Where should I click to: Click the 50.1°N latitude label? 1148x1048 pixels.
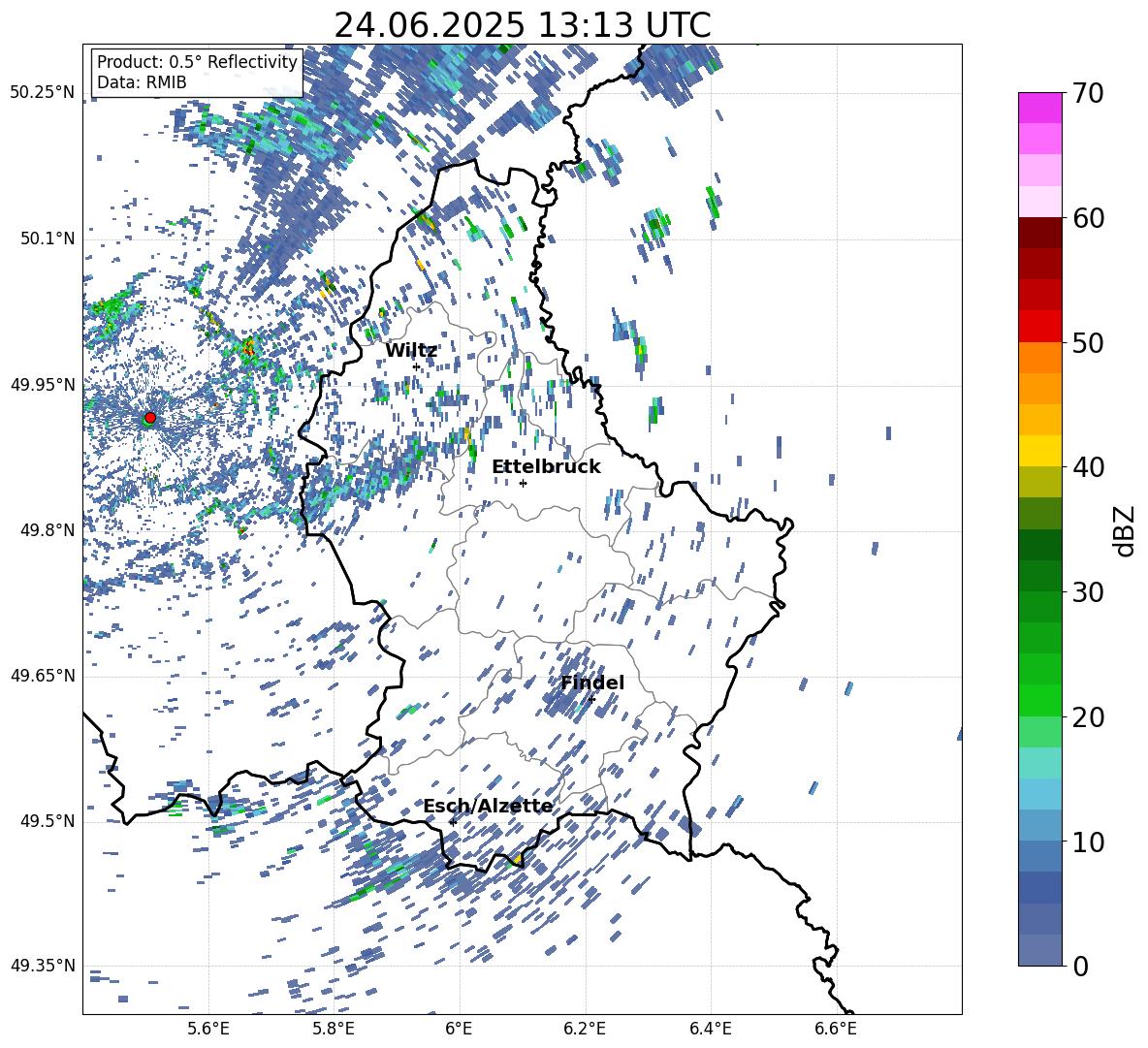(x=47, y=238)
